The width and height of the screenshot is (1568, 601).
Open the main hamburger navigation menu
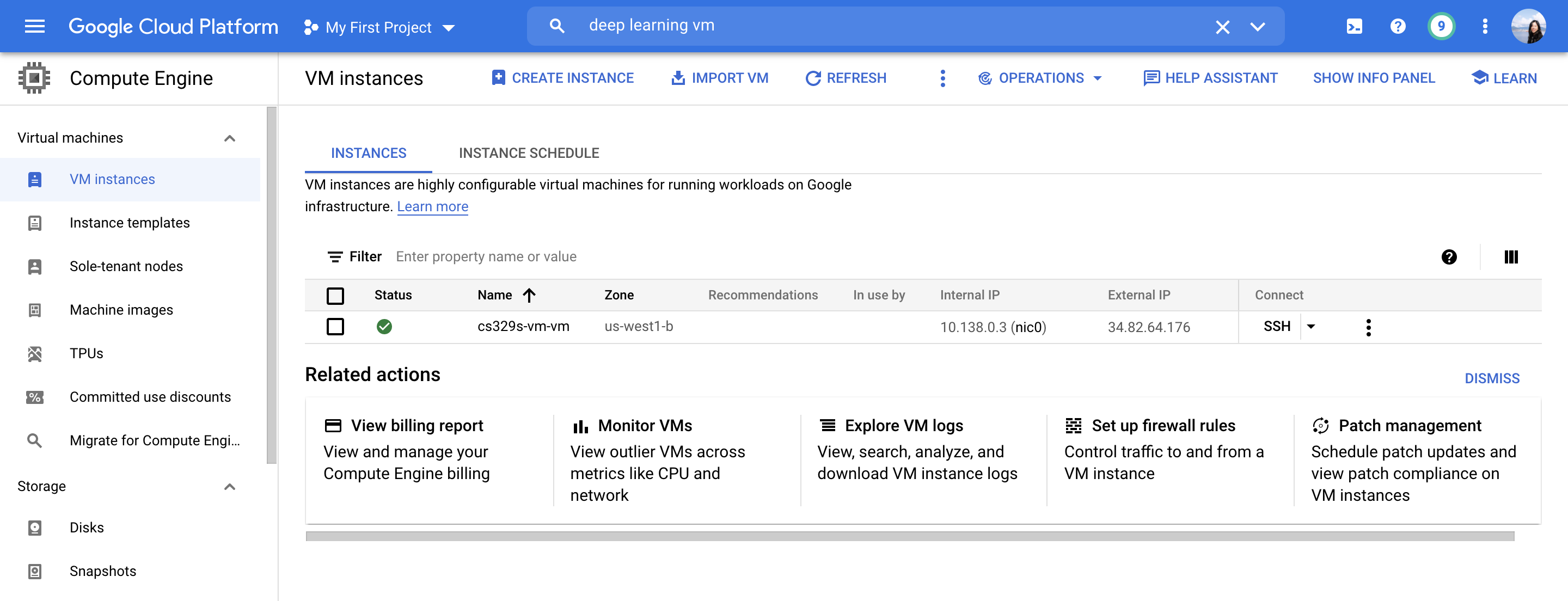pos(35,26)
